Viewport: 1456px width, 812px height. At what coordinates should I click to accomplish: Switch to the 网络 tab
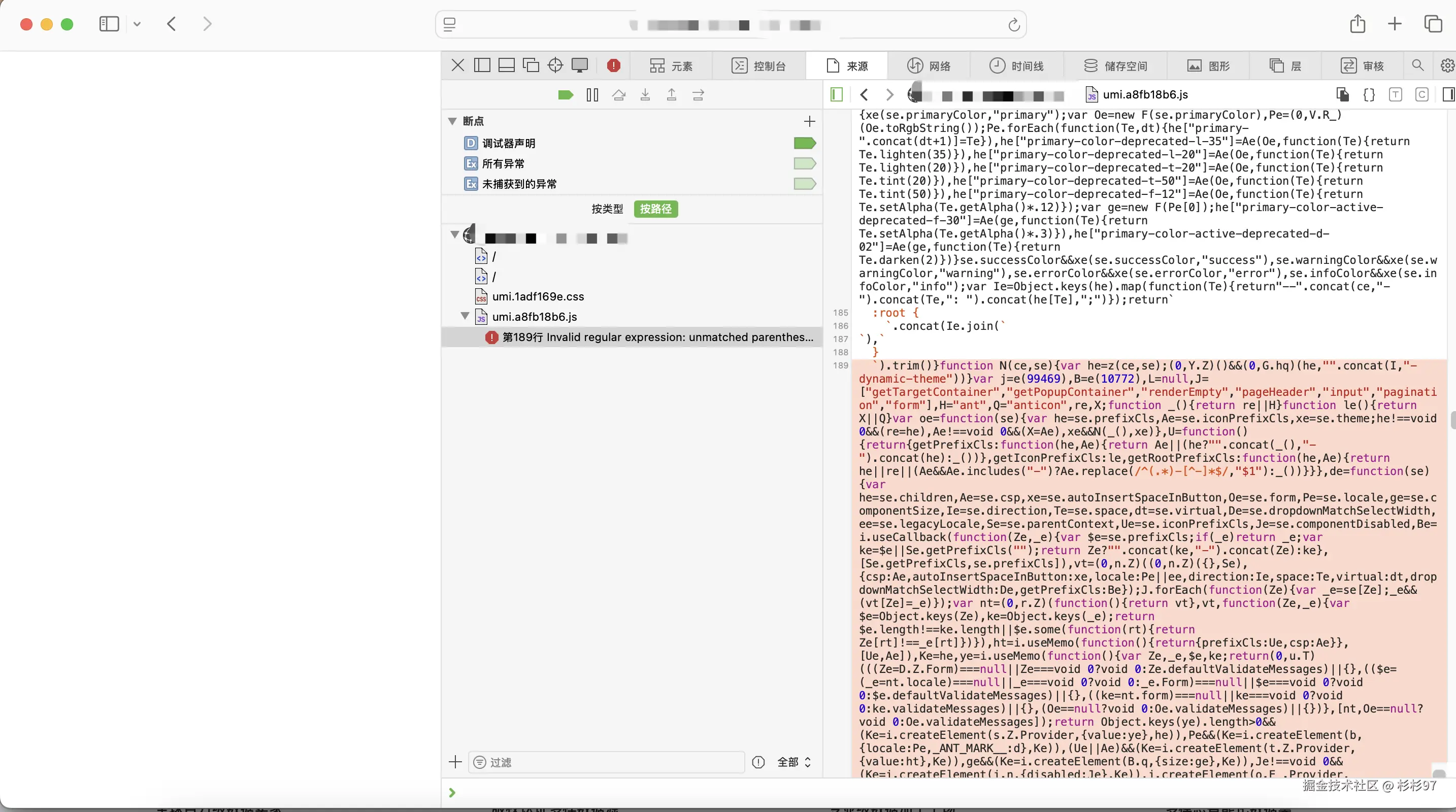tap(929, 65)
